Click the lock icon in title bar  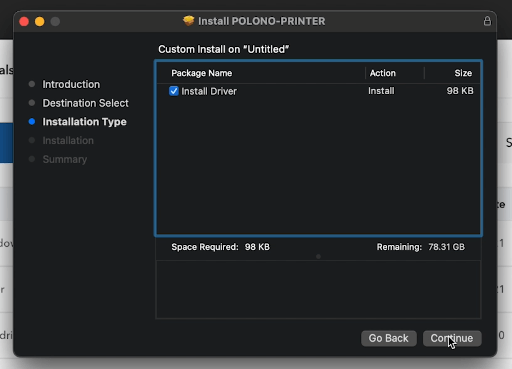(x=487, y=21)
